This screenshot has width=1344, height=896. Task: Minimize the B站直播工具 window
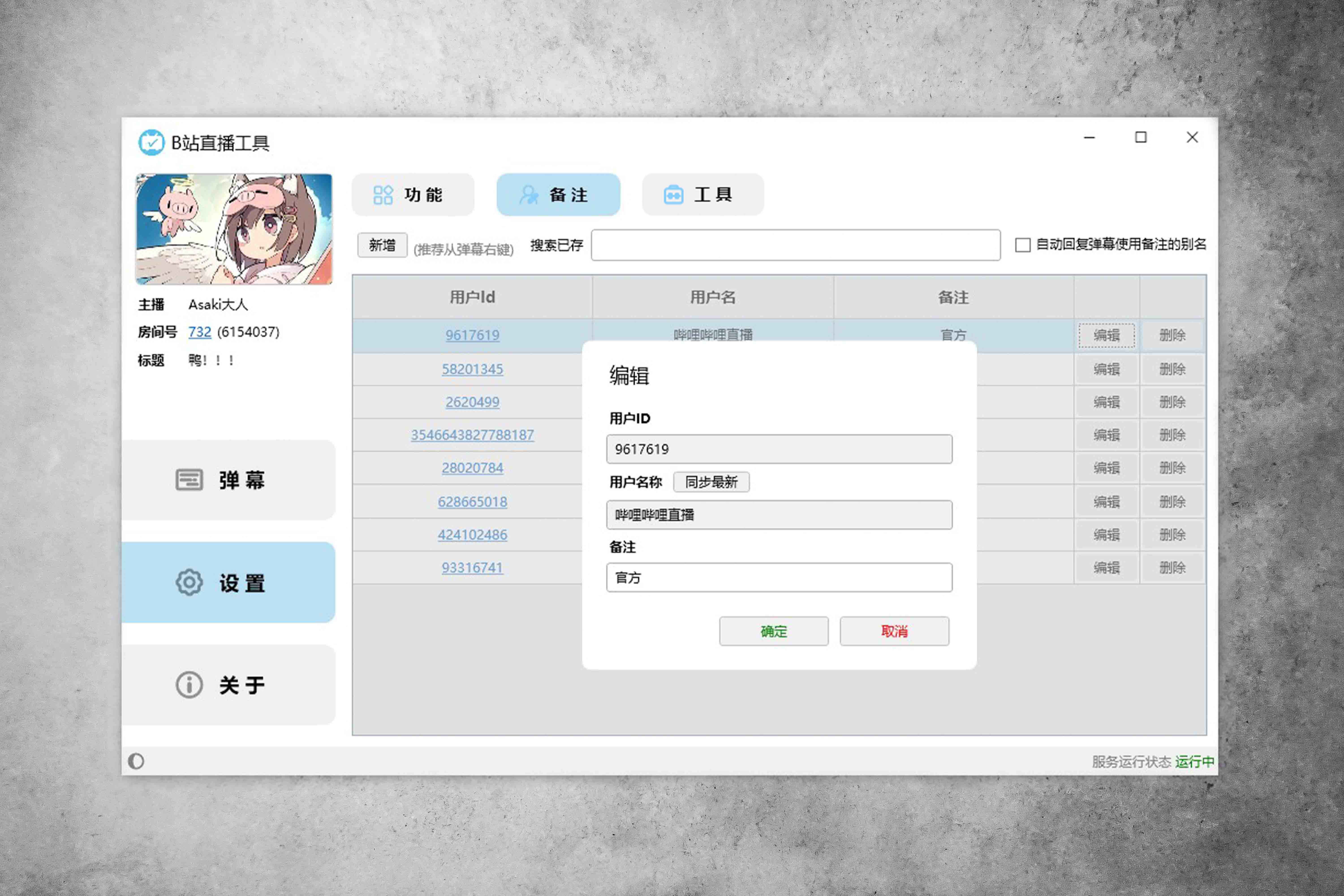pyautogui.click(x=1090, y=138)
